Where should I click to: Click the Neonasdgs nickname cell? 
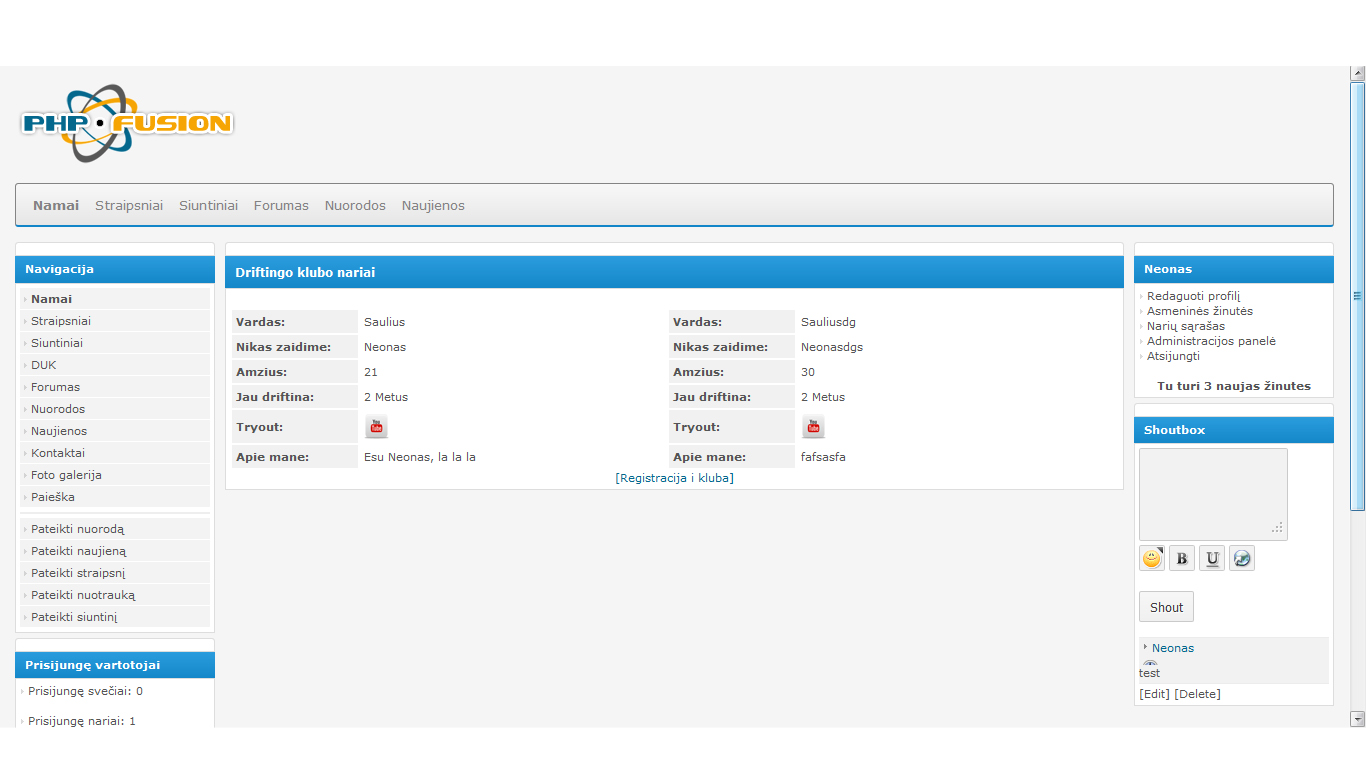click(x=832, y=347)
